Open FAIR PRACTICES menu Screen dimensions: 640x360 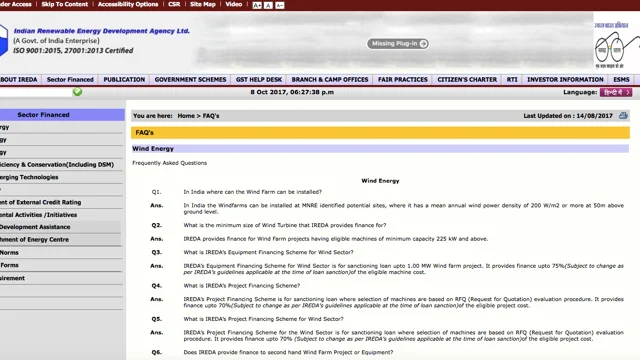point(402,80)
